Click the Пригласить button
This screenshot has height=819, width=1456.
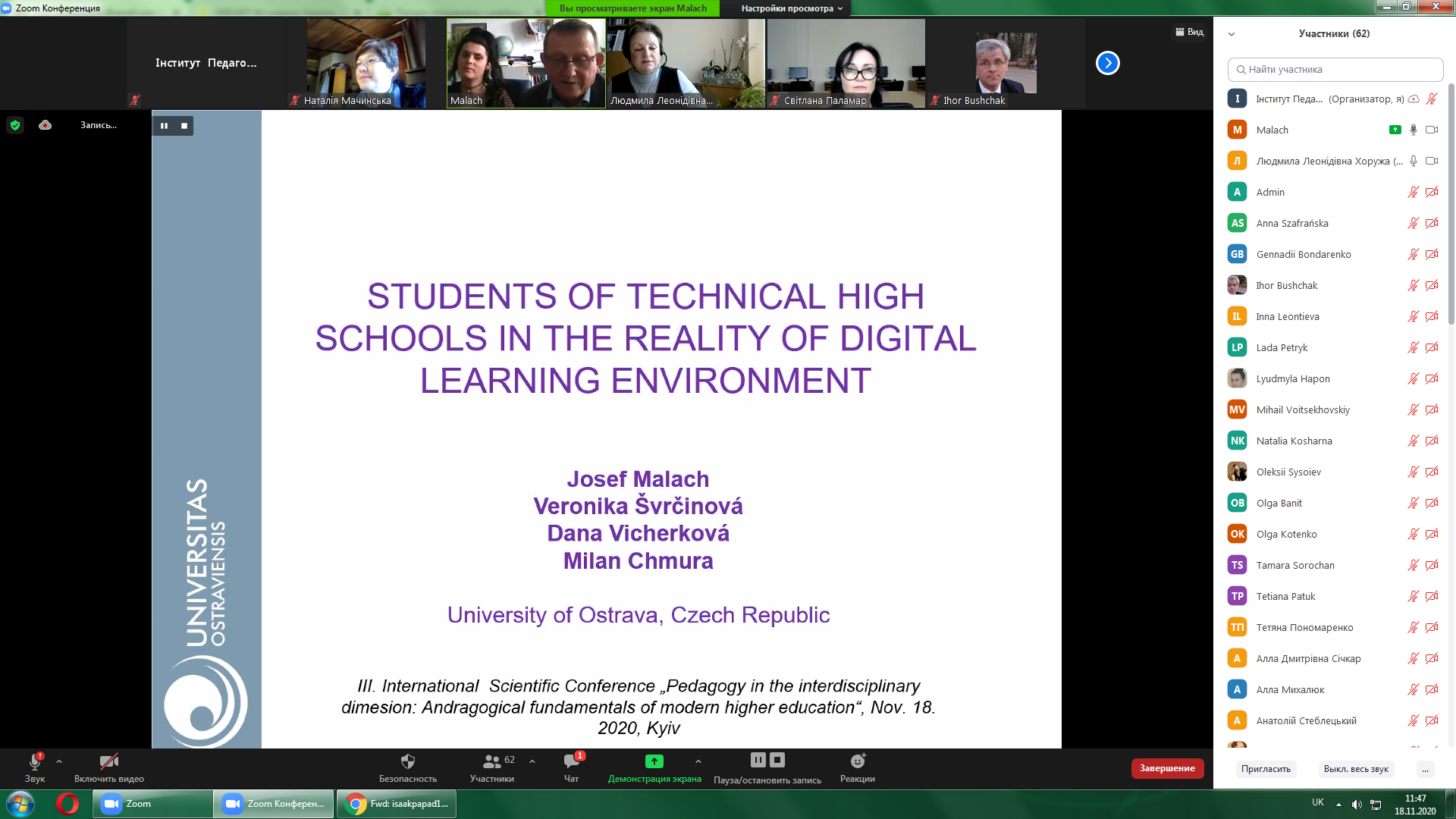coord(1266,769)
